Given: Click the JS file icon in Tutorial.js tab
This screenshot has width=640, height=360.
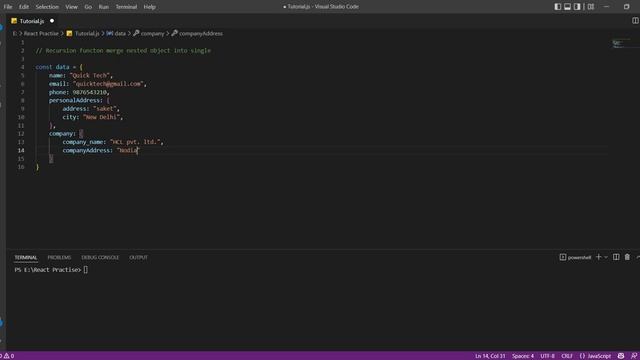Looking at the screenshot, I should pos(14,21).
